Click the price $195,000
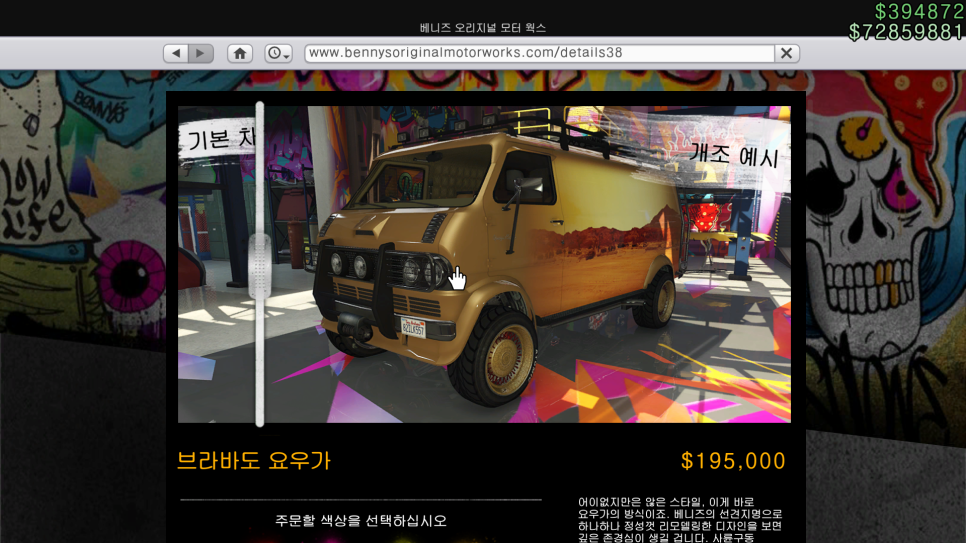The height and width of the screenshot is (543, 966). pyautogui.click(x=733, y=461)
